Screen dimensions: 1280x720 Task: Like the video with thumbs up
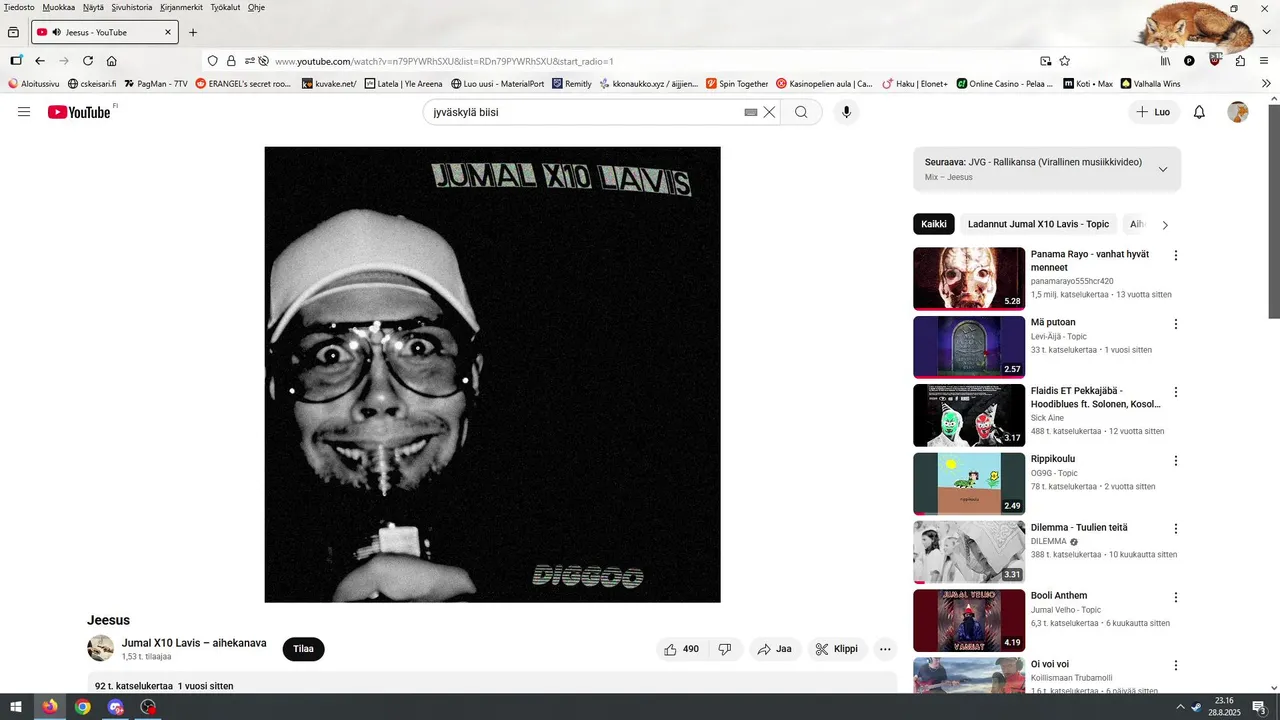pyautogui.click(x=681, y=649)
